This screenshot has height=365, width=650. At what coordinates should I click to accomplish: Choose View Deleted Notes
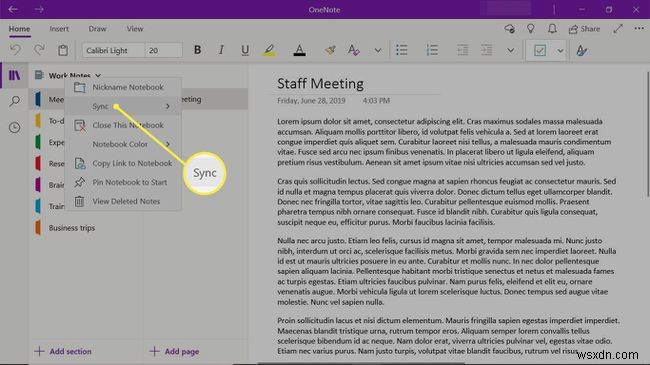tap(123, 201)
